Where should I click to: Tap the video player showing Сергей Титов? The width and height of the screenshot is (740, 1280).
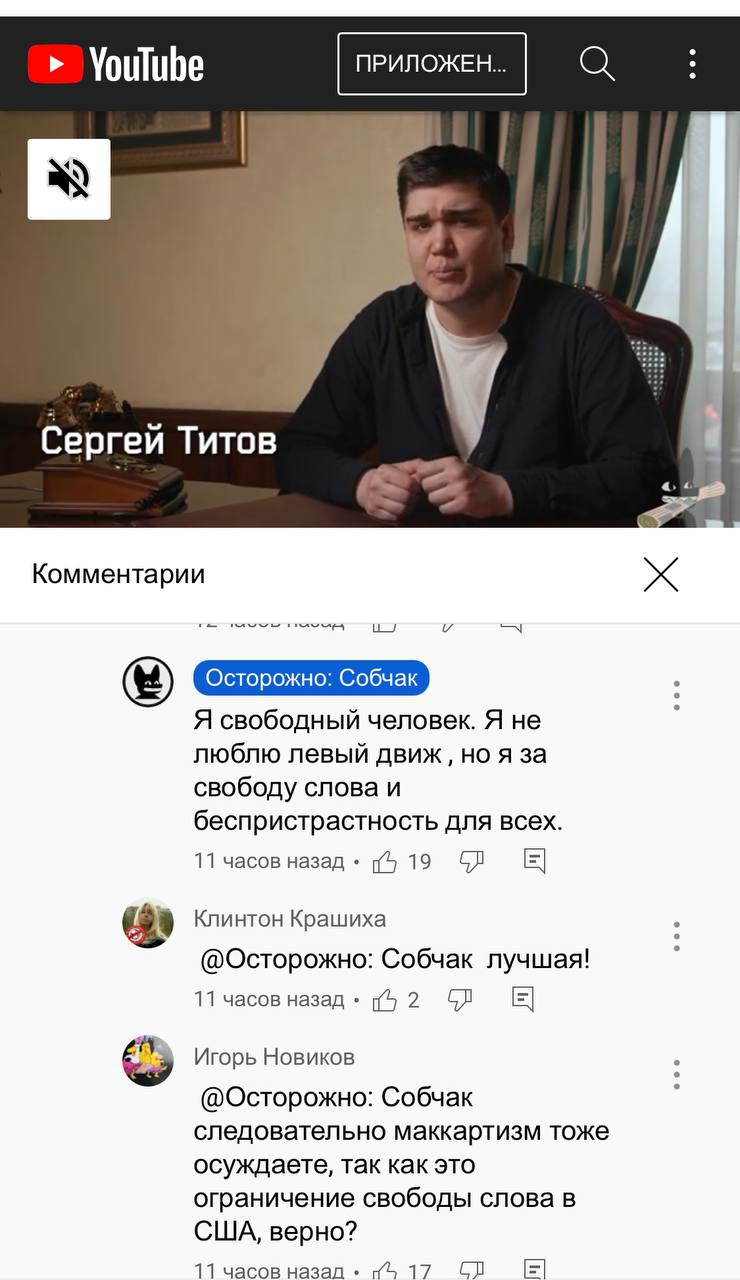pyautogui.click(x=370, y=319)
